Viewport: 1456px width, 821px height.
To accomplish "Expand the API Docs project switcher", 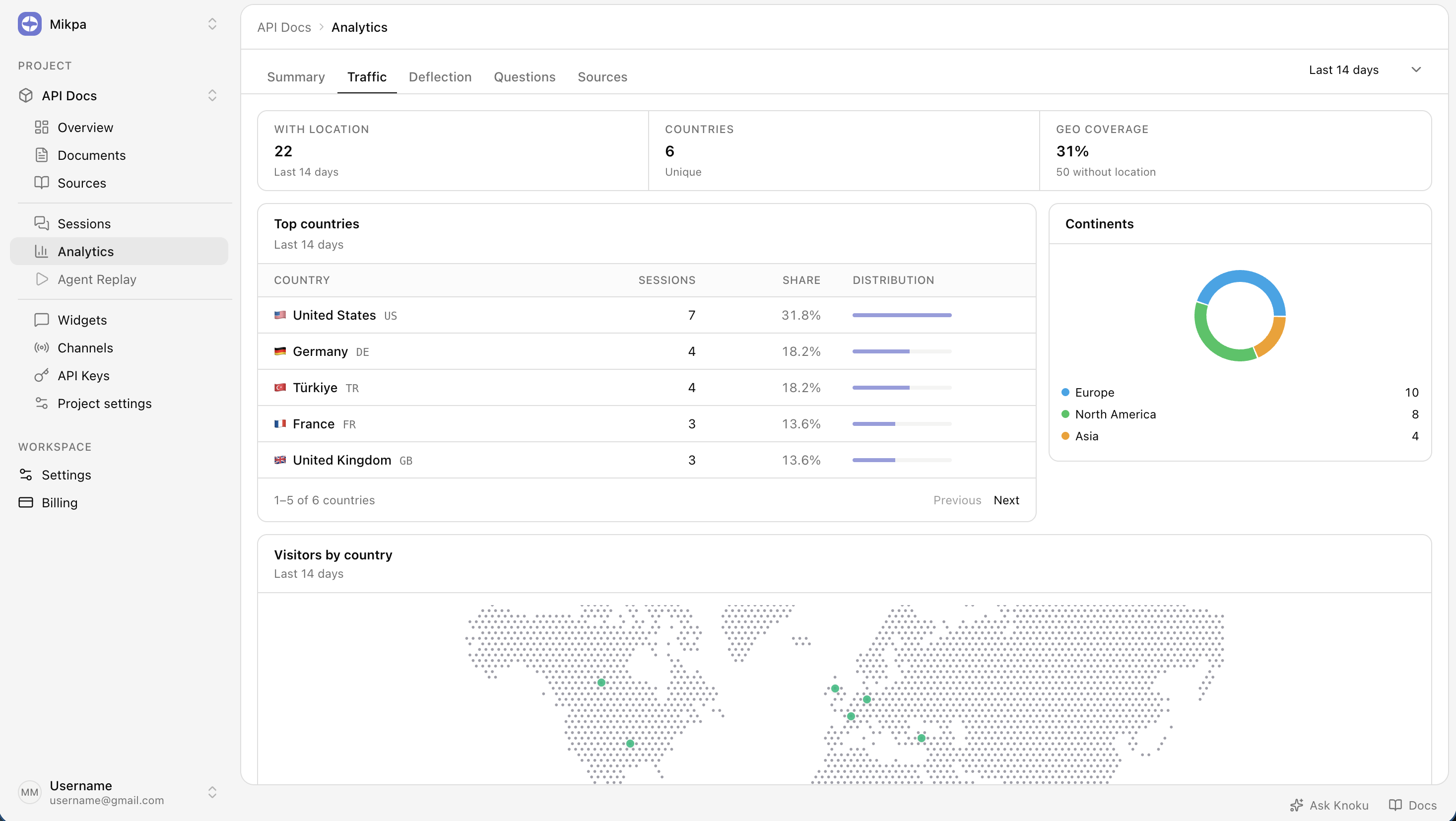I will click(x=212, y=96).
